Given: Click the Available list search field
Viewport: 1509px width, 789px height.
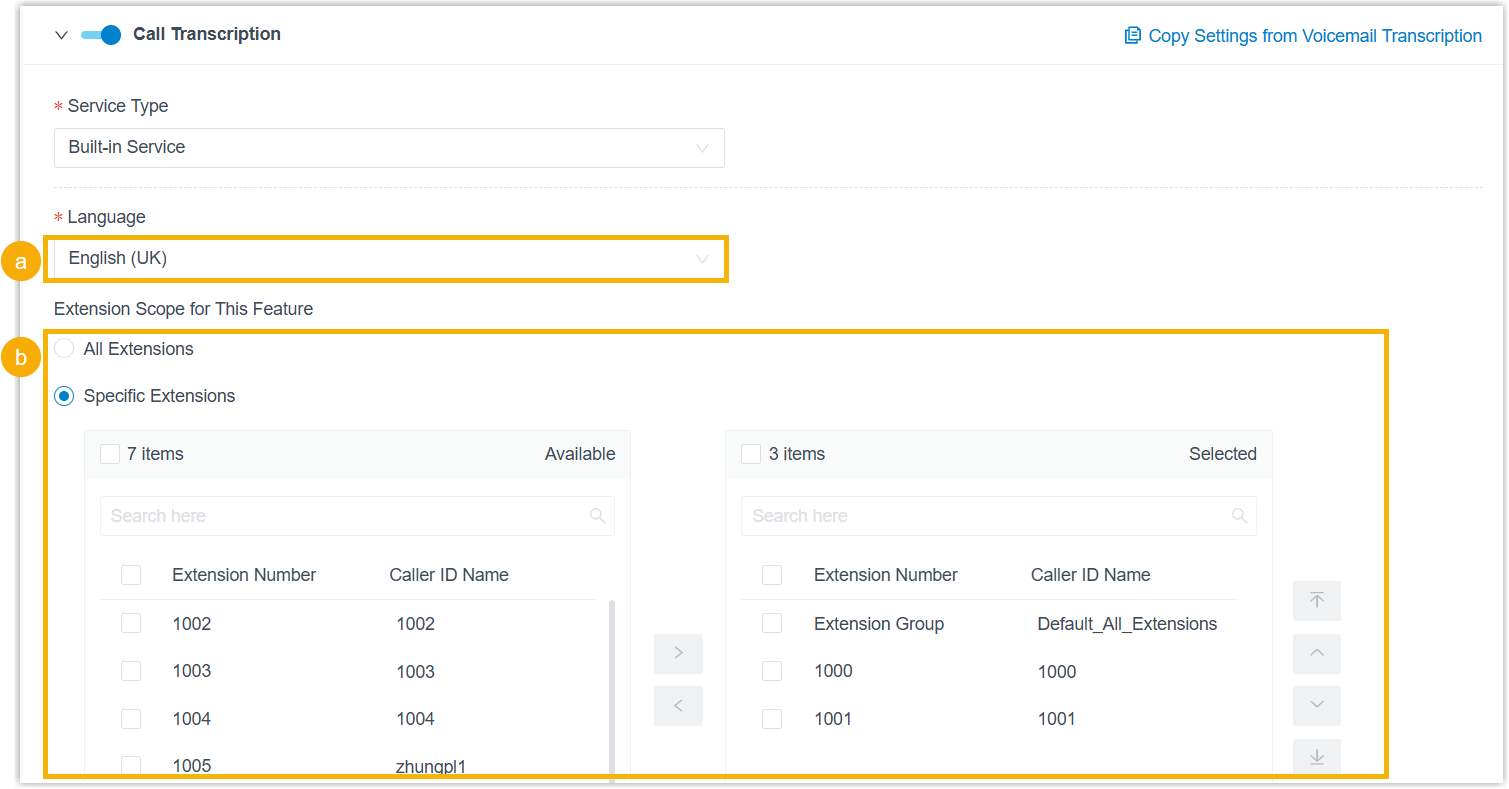Looking at the screenshot, I should 357,516.
